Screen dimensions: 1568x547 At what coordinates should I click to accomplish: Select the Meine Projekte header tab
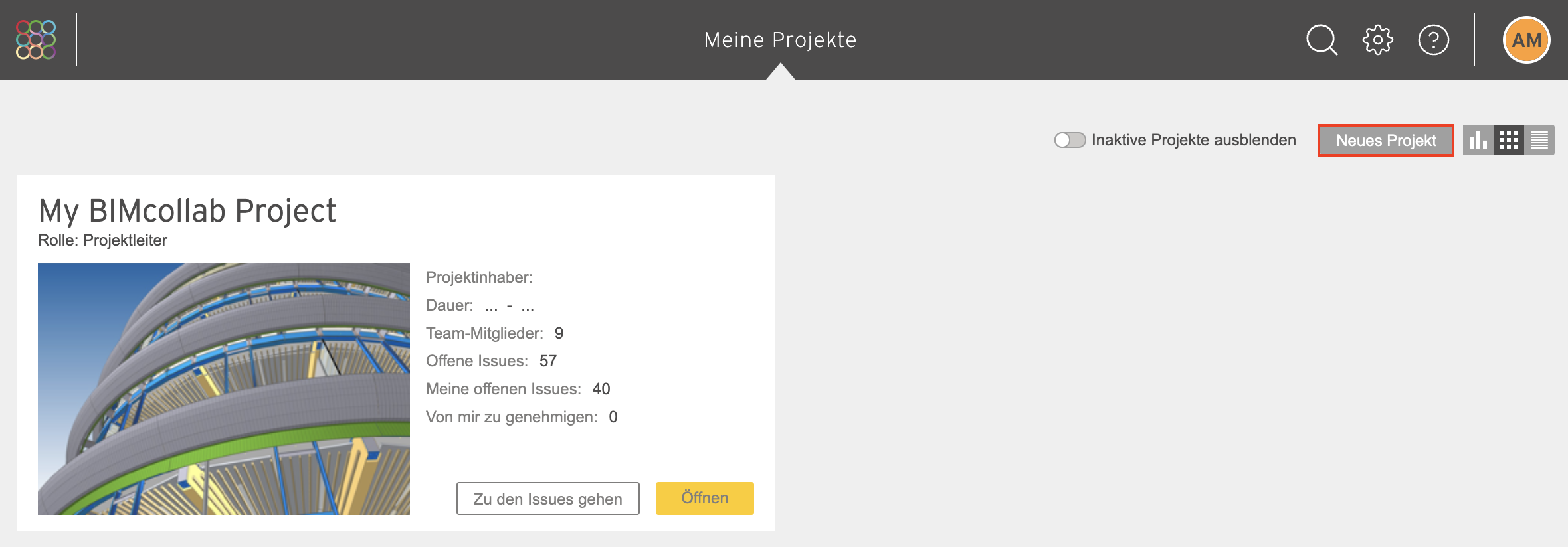(x=781, y=40)
